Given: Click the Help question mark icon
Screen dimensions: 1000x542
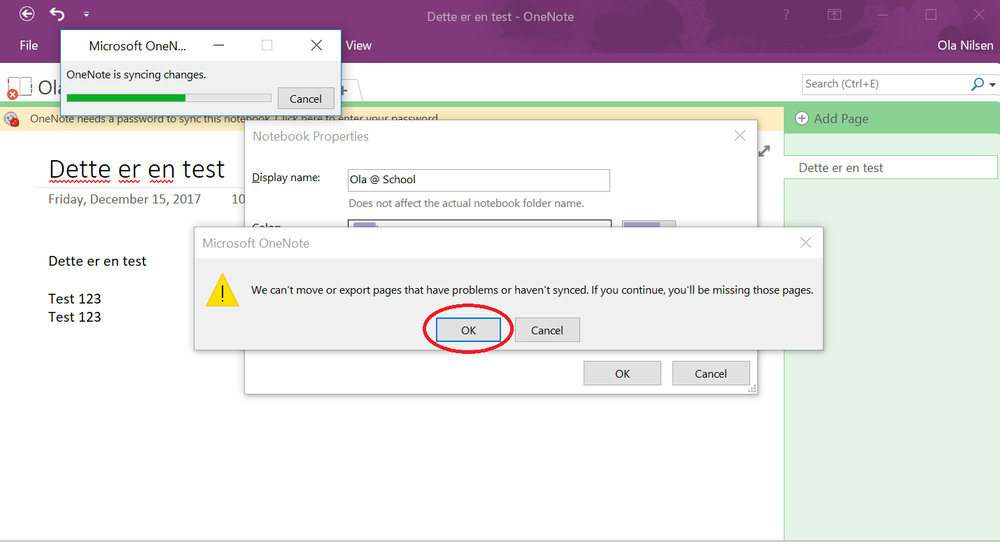Looking at the screenshot, I should [787, 14].
